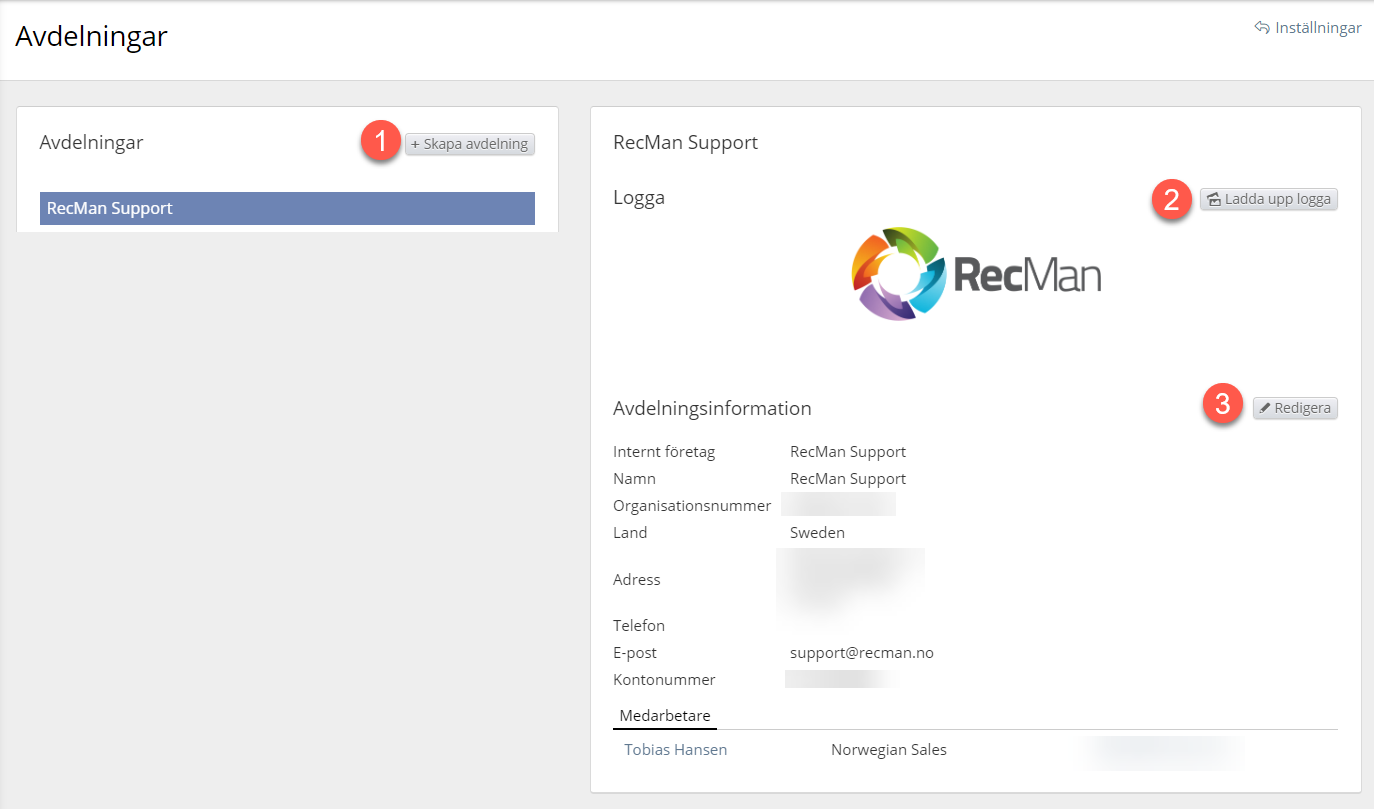Select RecMan Support in the department list
The height and width of the screenshot is (809, 1374).
tap(287, 208)
